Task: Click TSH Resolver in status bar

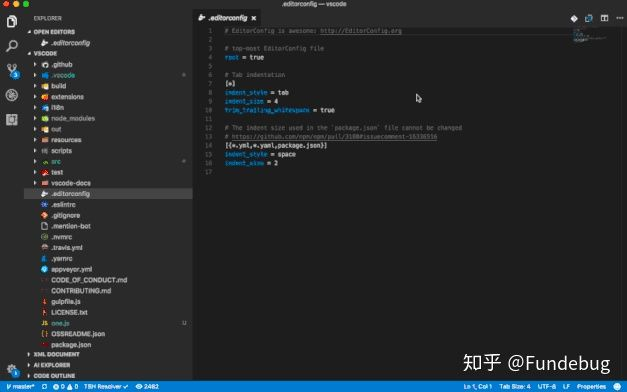Action: click(x=106, y=387)
